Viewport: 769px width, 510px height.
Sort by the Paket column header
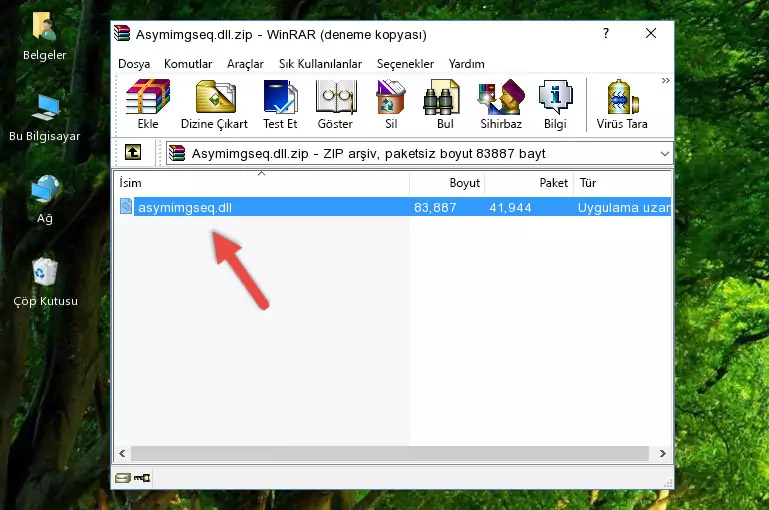coord(529,183)
